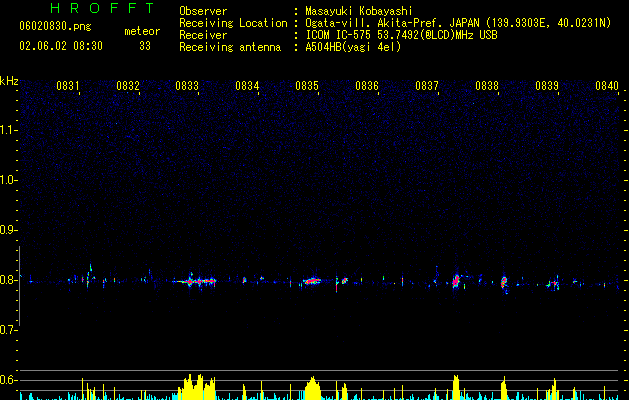This screenshot has height=400, width=629.
Task: Click the 0837 time marker
Action: point(427,86)
